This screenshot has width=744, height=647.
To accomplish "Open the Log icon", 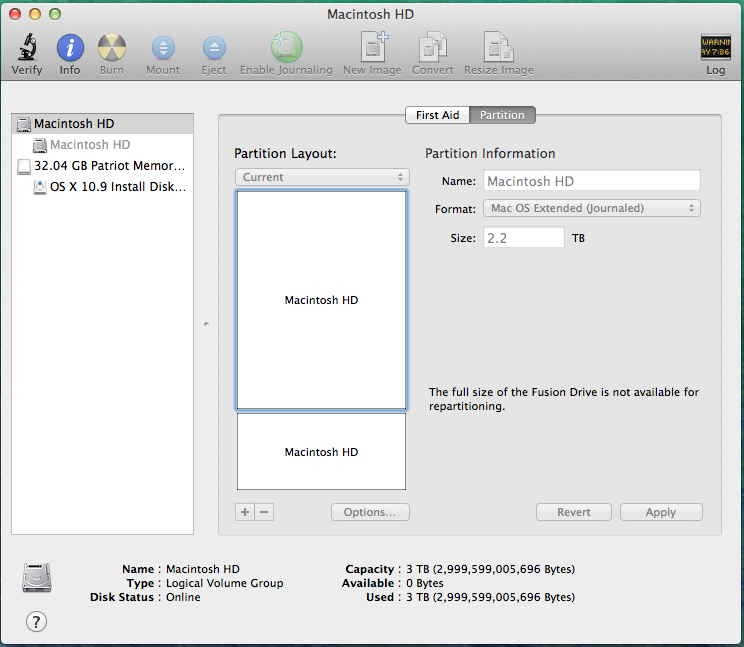I will 716,47.
